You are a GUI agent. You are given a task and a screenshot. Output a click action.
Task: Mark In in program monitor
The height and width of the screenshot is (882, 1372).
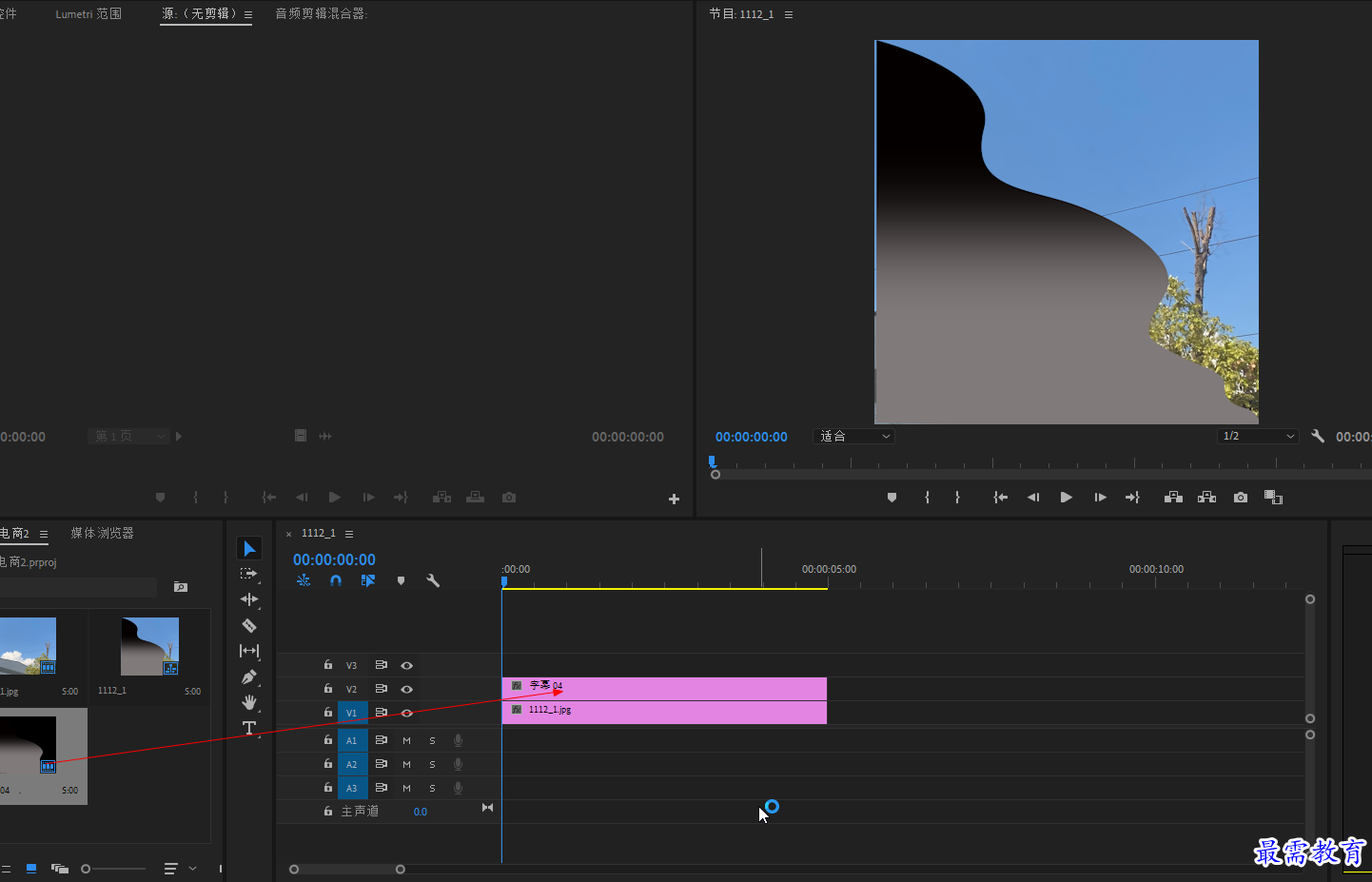click(x=927, y=498)
